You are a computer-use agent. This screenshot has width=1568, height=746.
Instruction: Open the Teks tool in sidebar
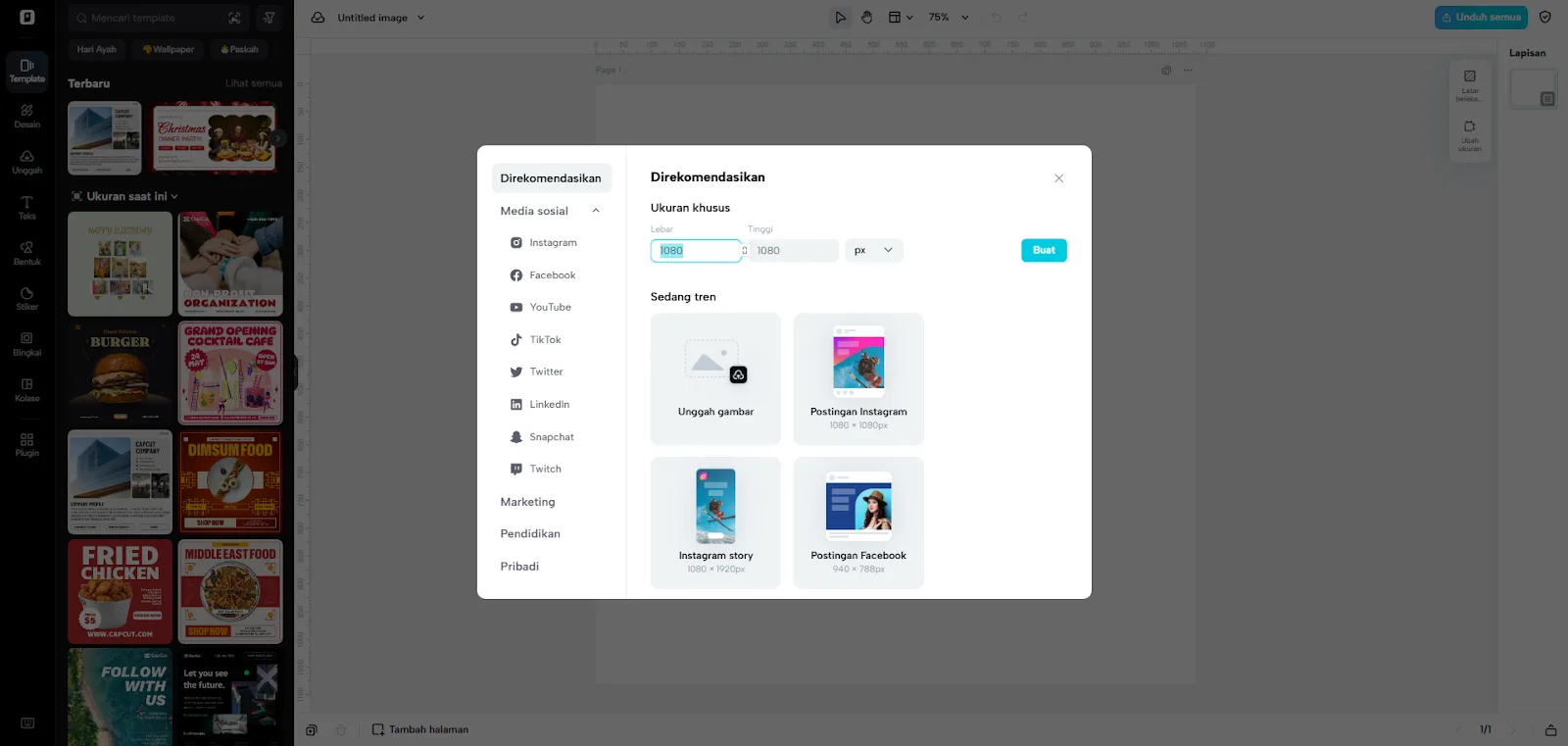coord(26,207)
